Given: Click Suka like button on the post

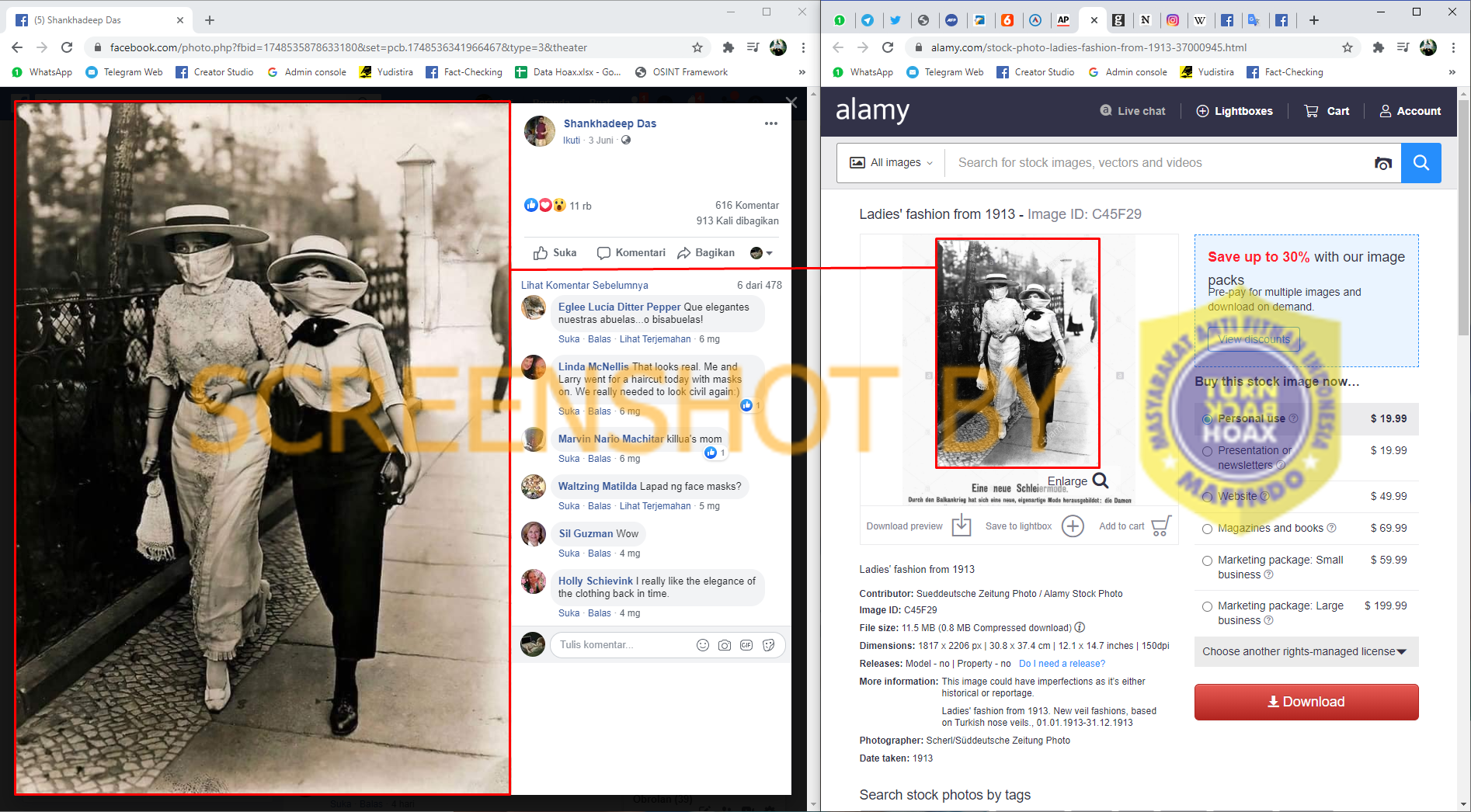Looking at the screenshot, I should (555, 253).
